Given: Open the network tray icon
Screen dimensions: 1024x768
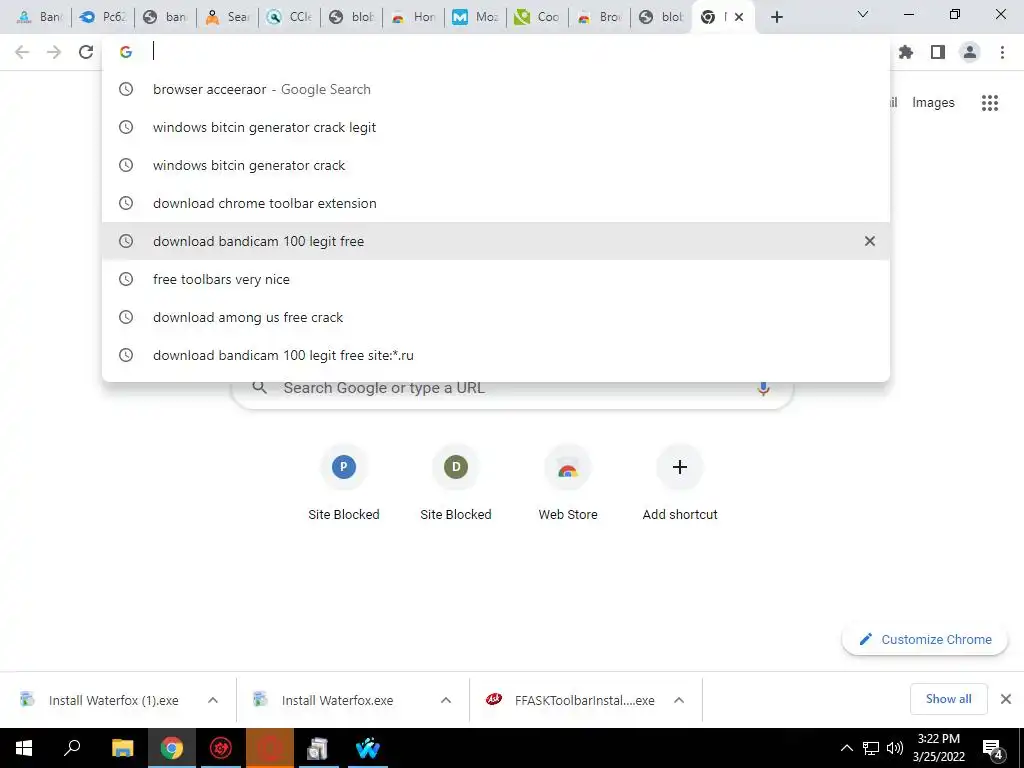Looking at the screenshot, I should 871,748.
